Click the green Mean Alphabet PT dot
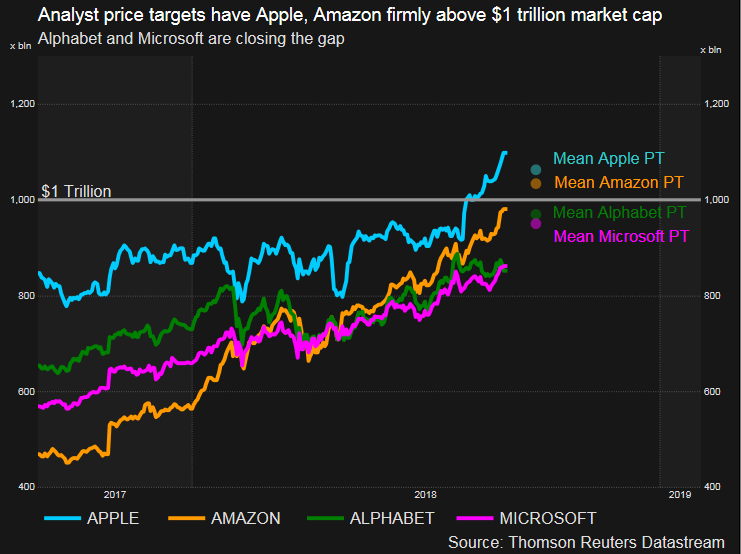The height and width of the screenshot is (554, 741). click(536, 213)
